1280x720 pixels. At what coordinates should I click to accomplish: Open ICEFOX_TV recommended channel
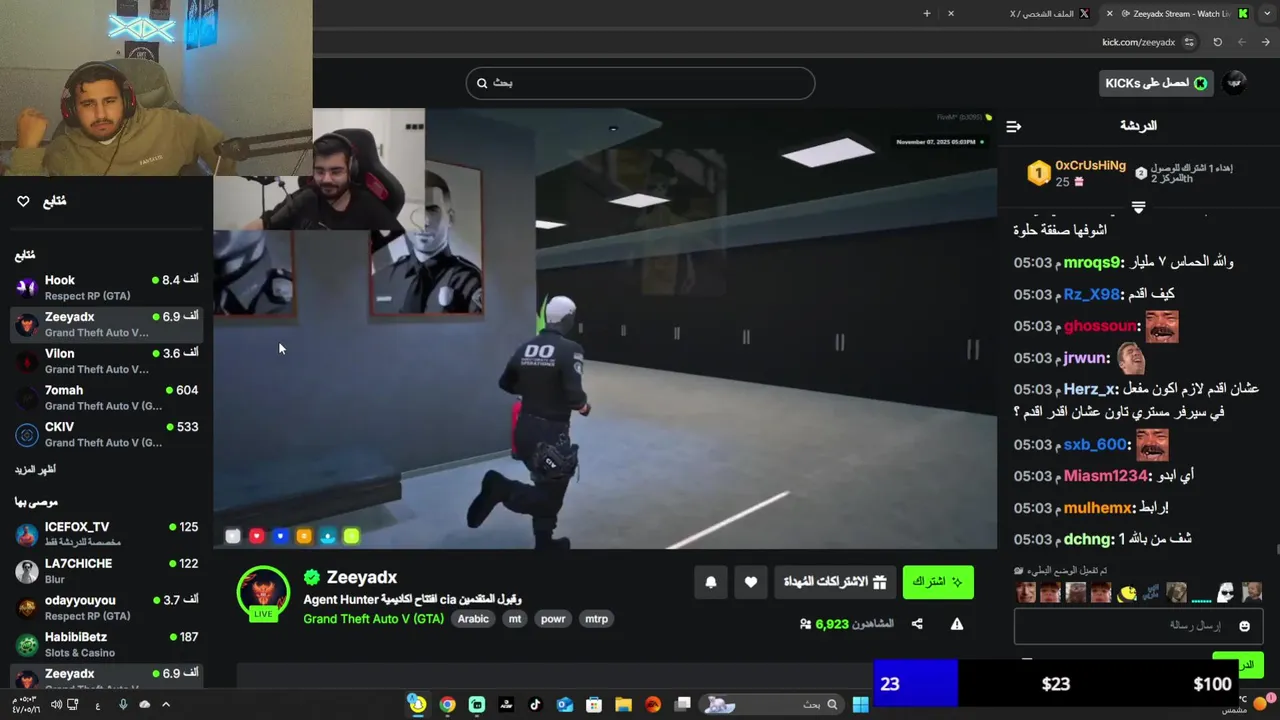point(105,534)
